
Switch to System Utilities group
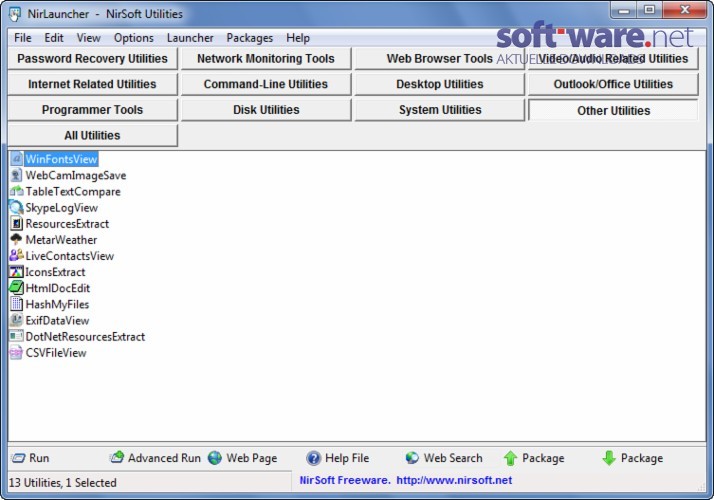click(439, 110)
